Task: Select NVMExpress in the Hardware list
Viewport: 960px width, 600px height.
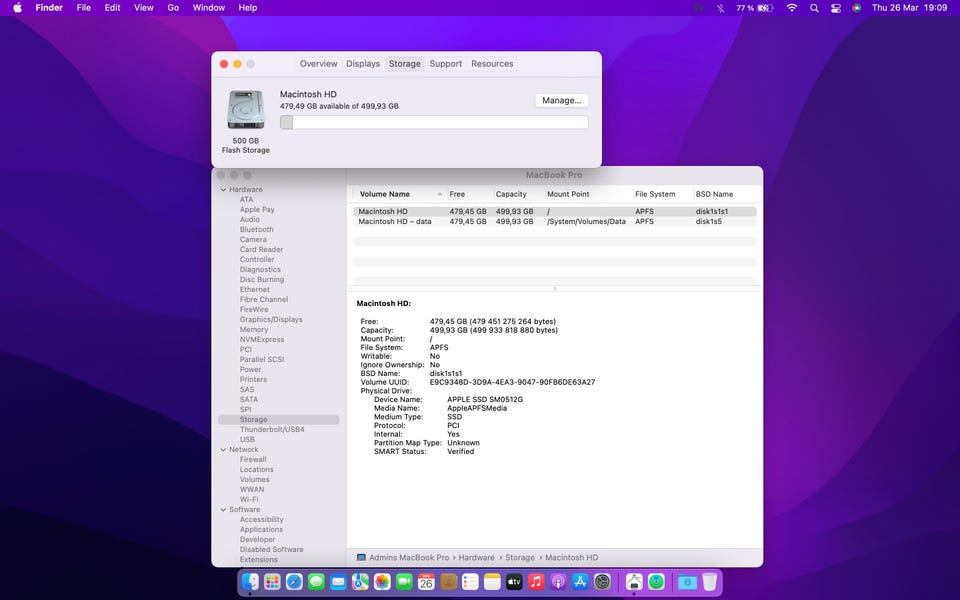Action: coord(261,339)
